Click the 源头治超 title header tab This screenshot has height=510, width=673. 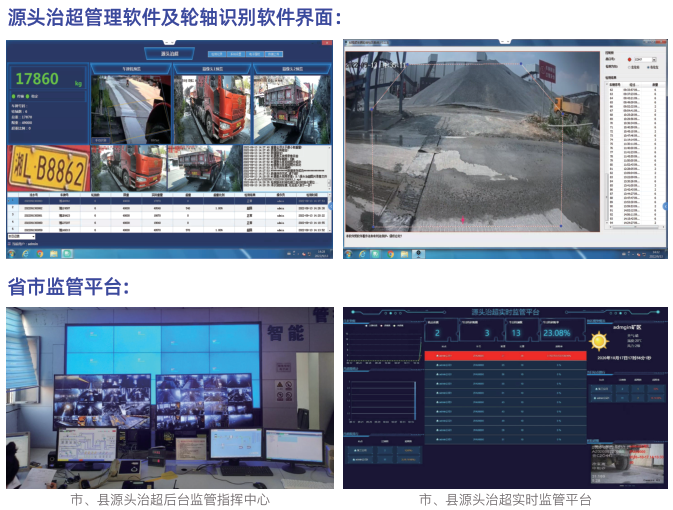point(170,54)
